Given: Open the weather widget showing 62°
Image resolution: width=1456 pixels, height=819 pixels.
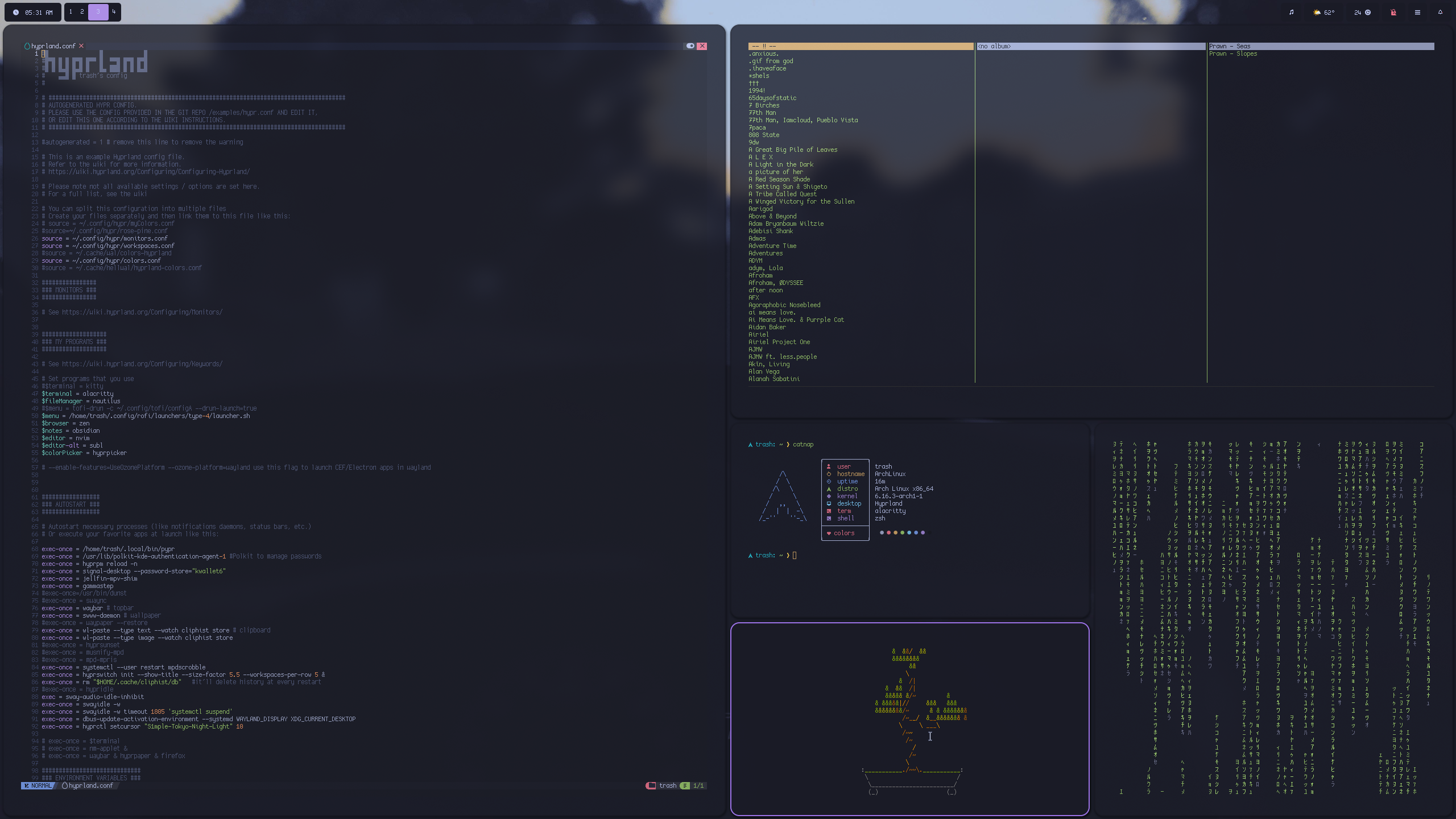Looking at the screenshot, I should [x=1323, y=12].
